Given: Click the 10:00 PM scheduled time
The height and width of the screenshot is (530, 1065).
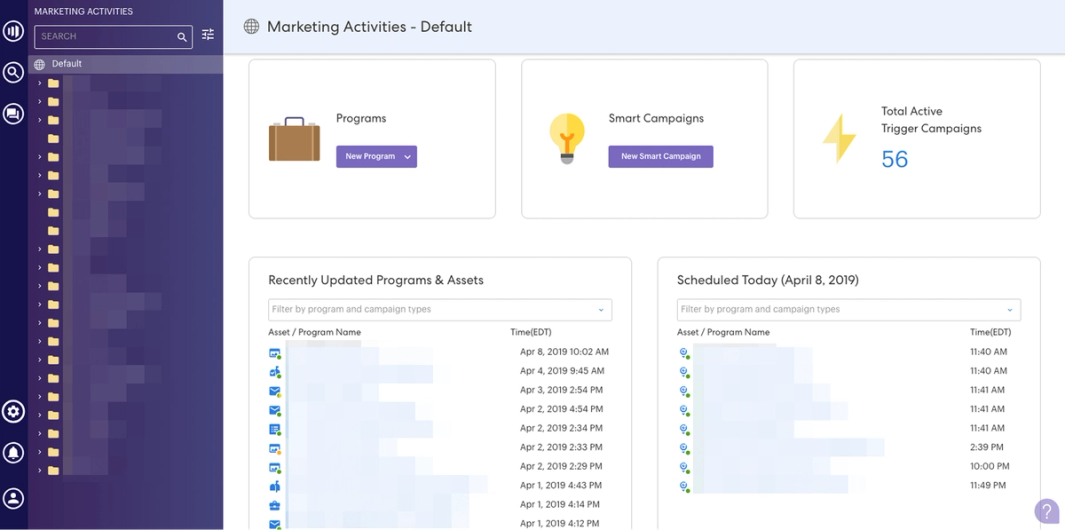Looking at the screenshot, I should click(x=990, y=466).
